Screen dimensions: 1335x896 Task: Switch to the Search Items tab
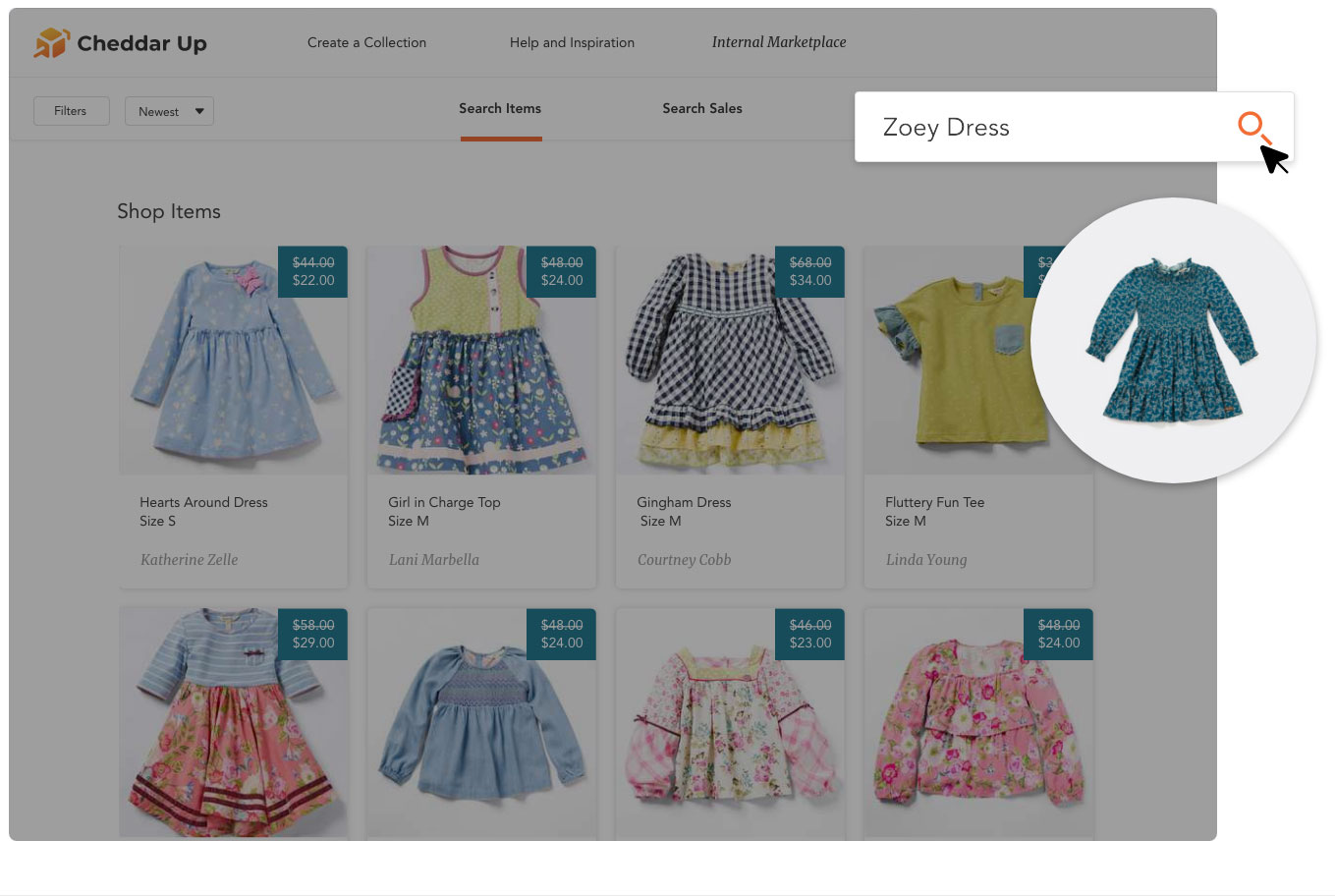[x=500, y=109]
